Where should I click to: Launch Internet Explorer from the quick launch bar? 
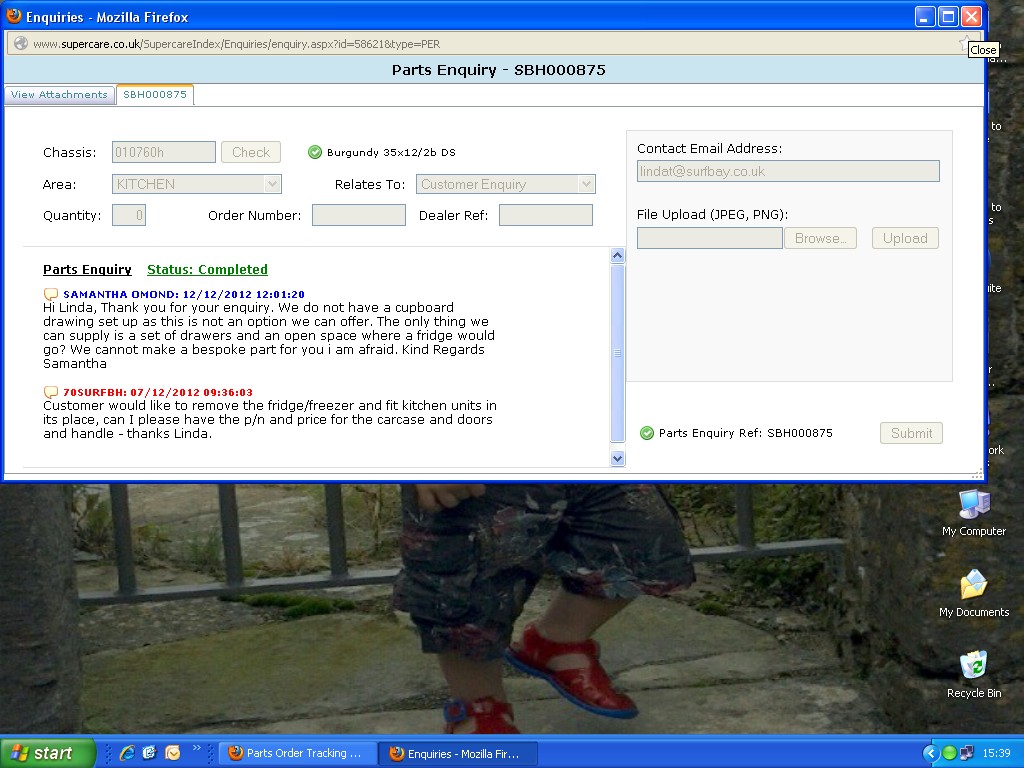coord(127,753)
